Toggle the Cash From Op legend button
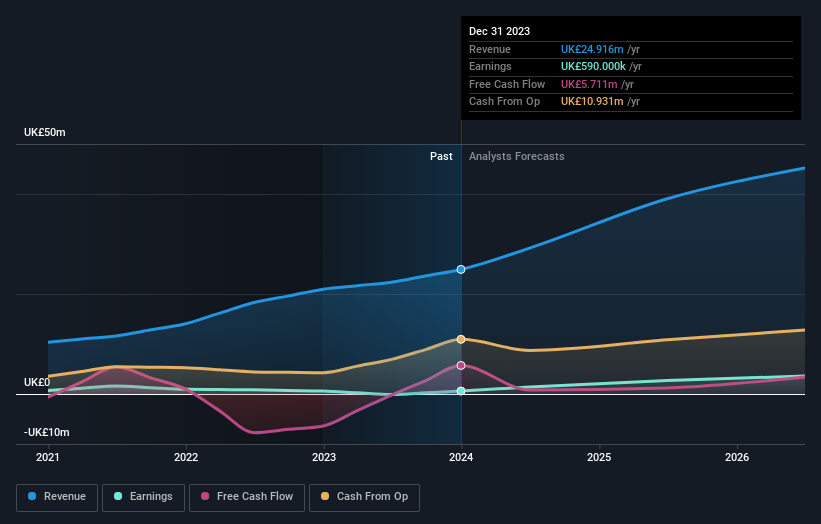Image resolution: width=821 pixels, height=524 pixels. 364,497
